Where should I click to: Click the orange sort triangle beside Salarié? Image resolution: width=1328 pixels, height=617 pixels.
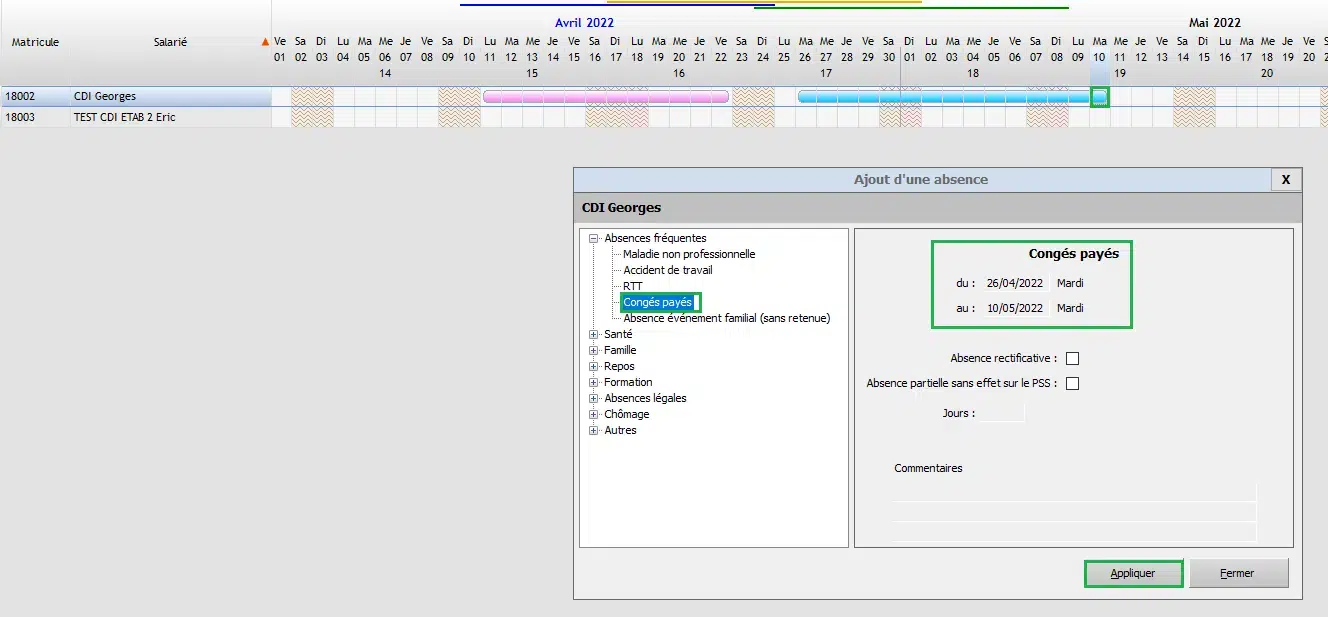point(265,42)
